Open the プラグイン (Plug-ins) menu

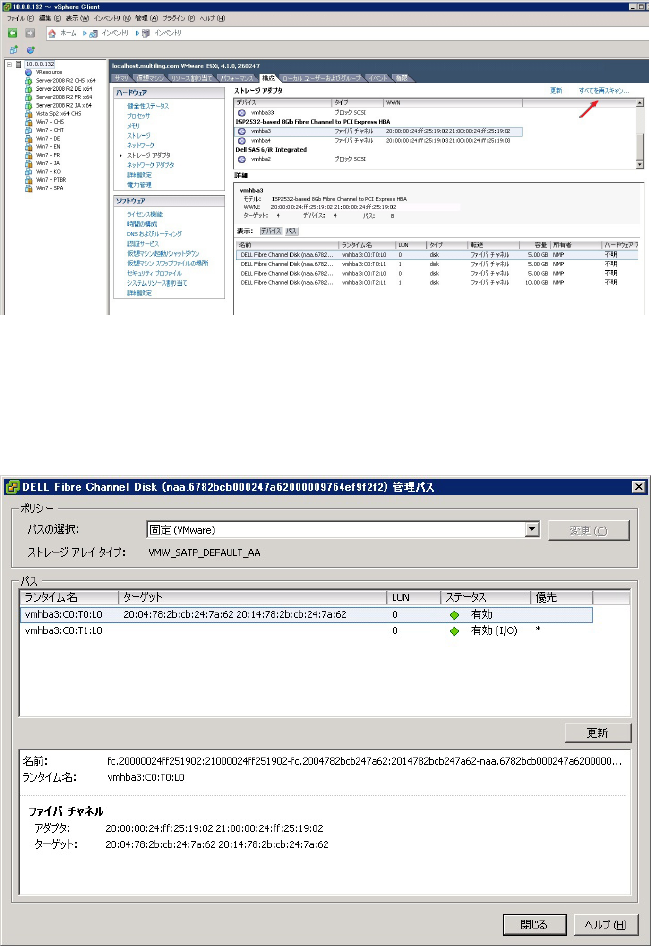179,19
